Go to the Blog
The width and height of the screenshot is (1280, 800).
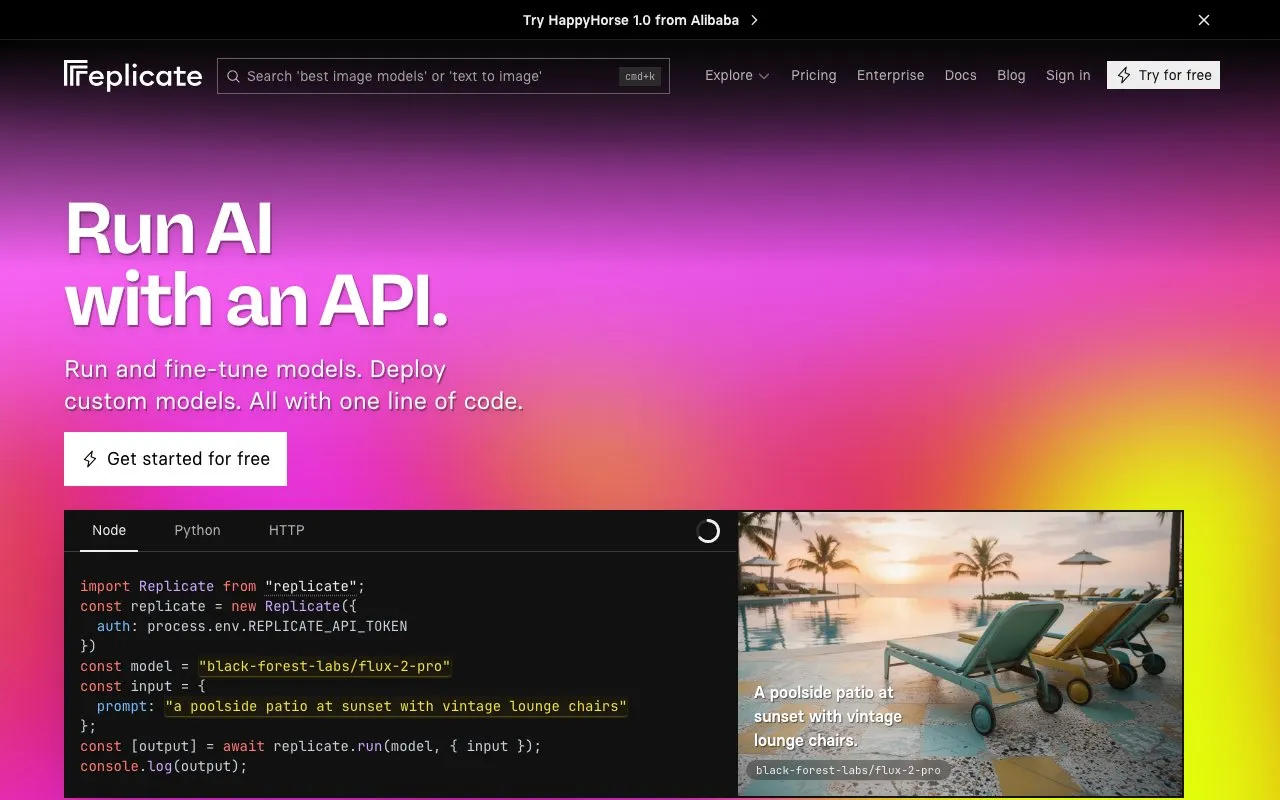click(1011, 75)
